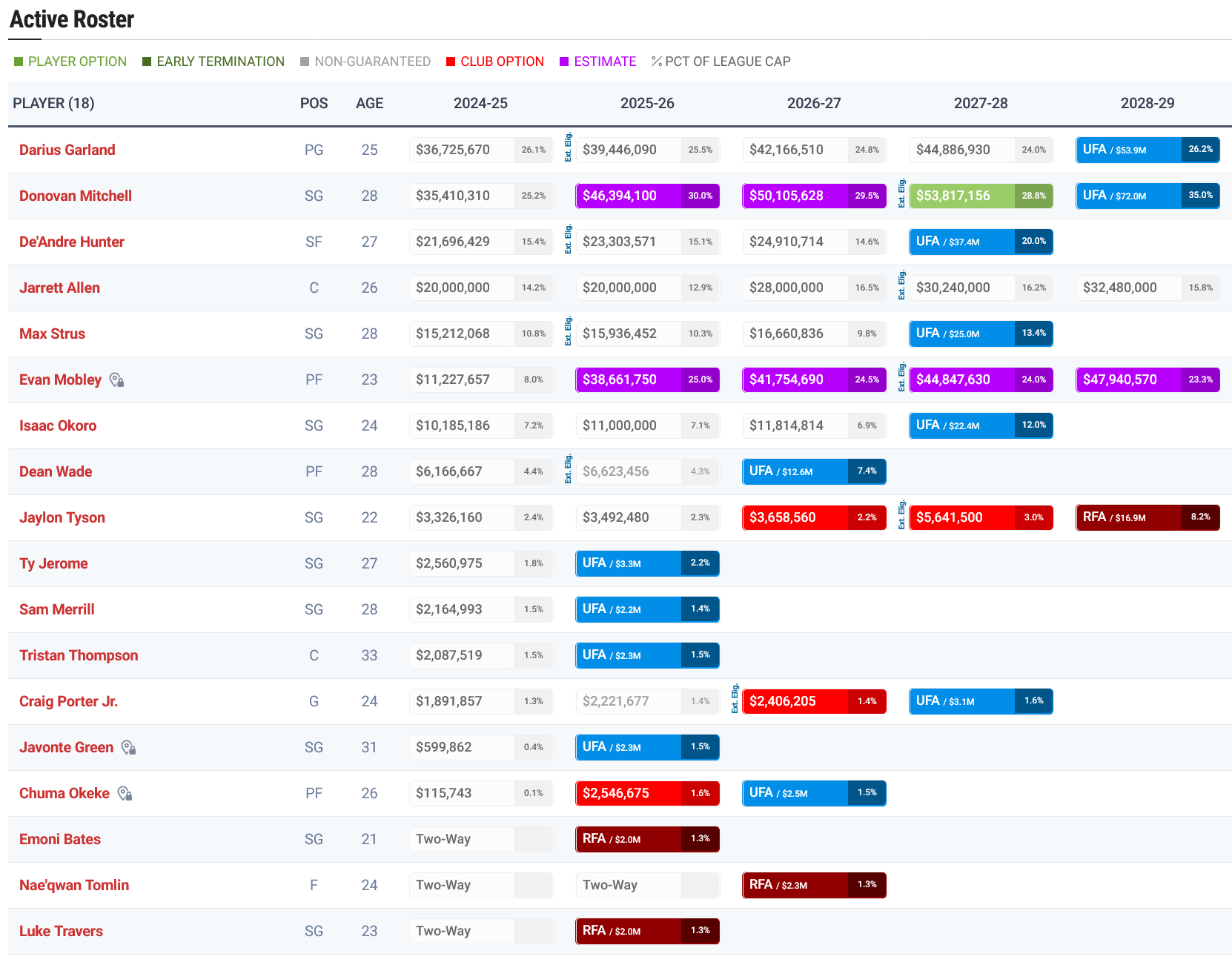This screenshot has width=1232, height=968.
Task: Click Wade's non-guaranteed $6,623,456 cell
Action: [647, 471]
